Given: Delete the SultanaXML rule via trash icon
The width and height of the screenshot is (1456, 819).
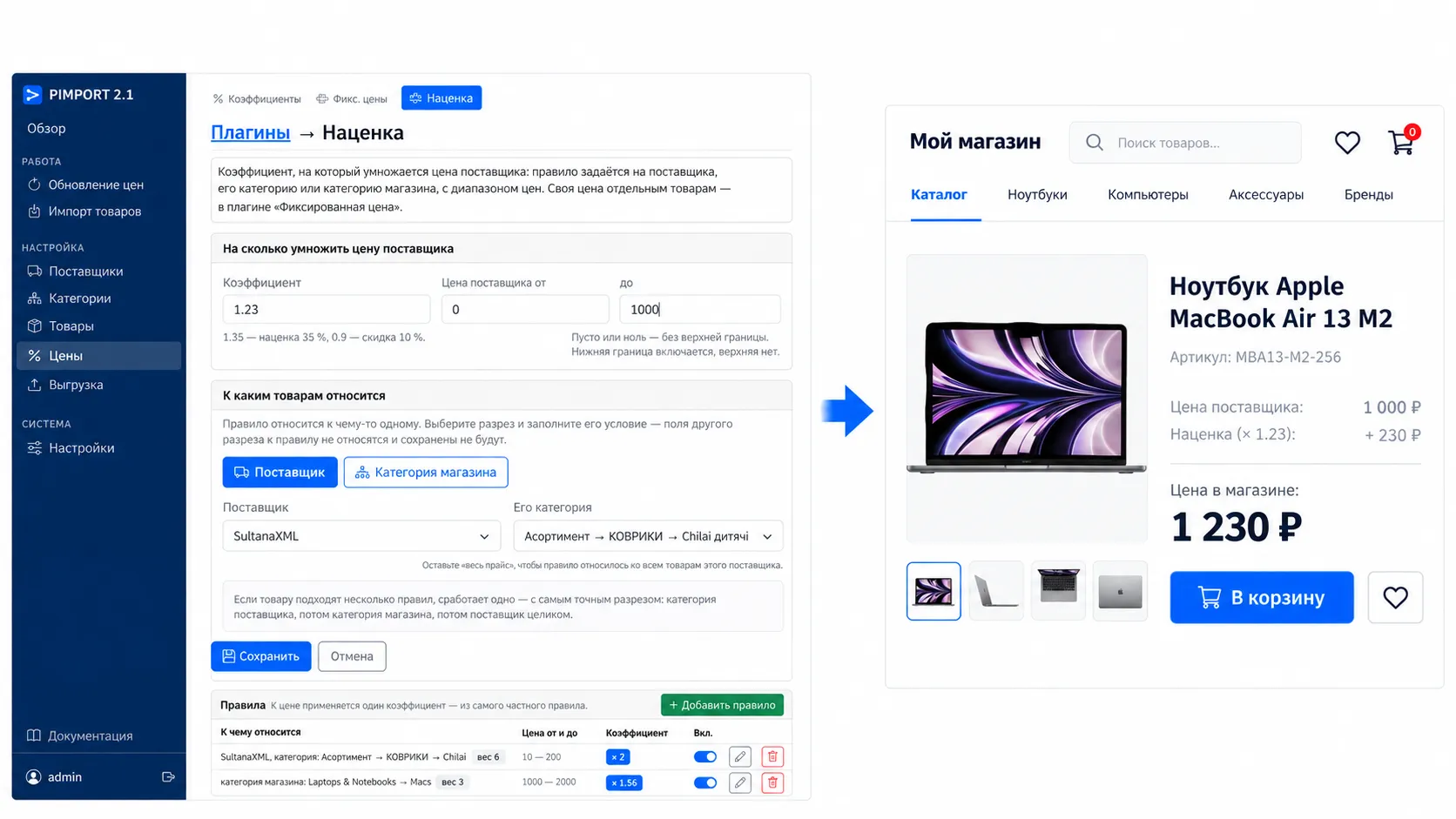Looking at the screenshot, I should tap(772, 757).
